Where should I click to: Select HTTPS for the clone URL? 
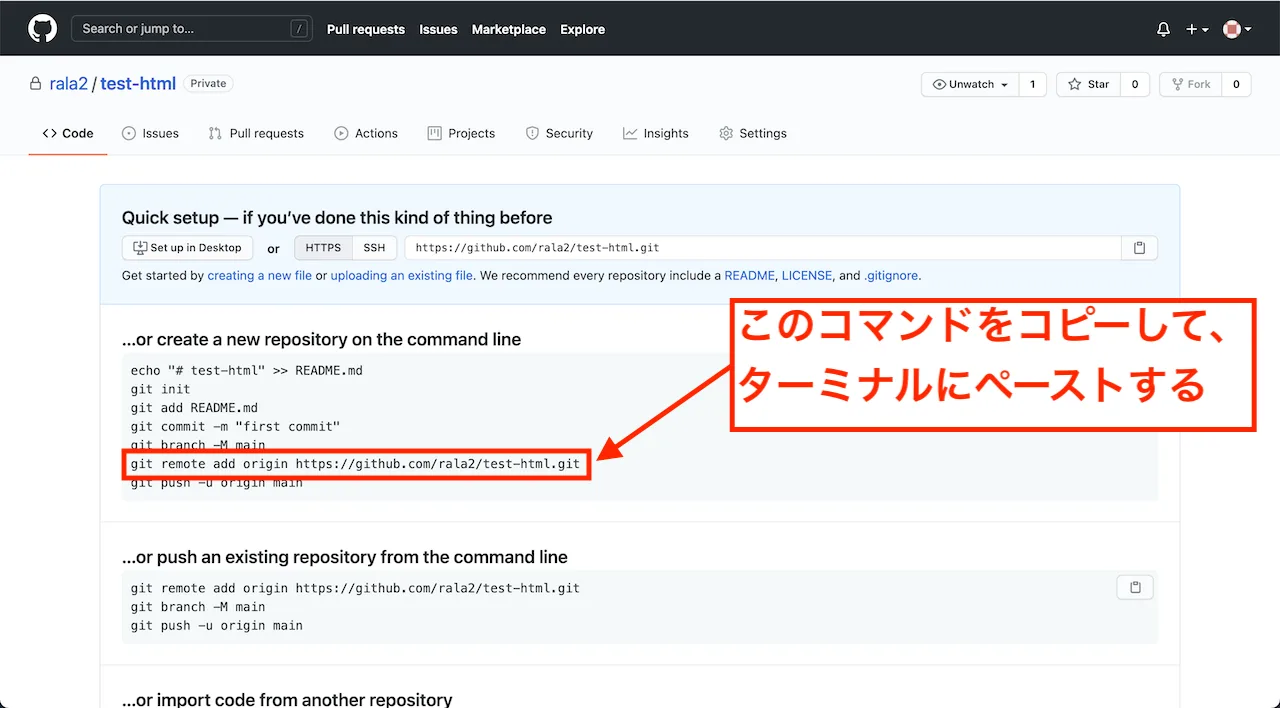tap(322, 247)
